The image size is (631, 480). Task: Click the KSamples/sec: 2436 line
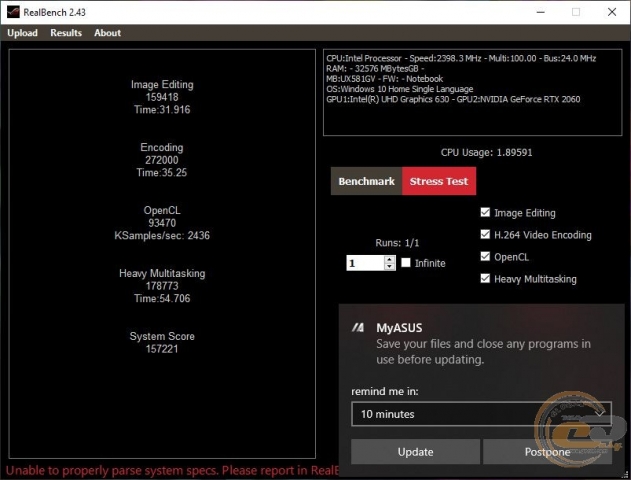click(x=162, y=235)
